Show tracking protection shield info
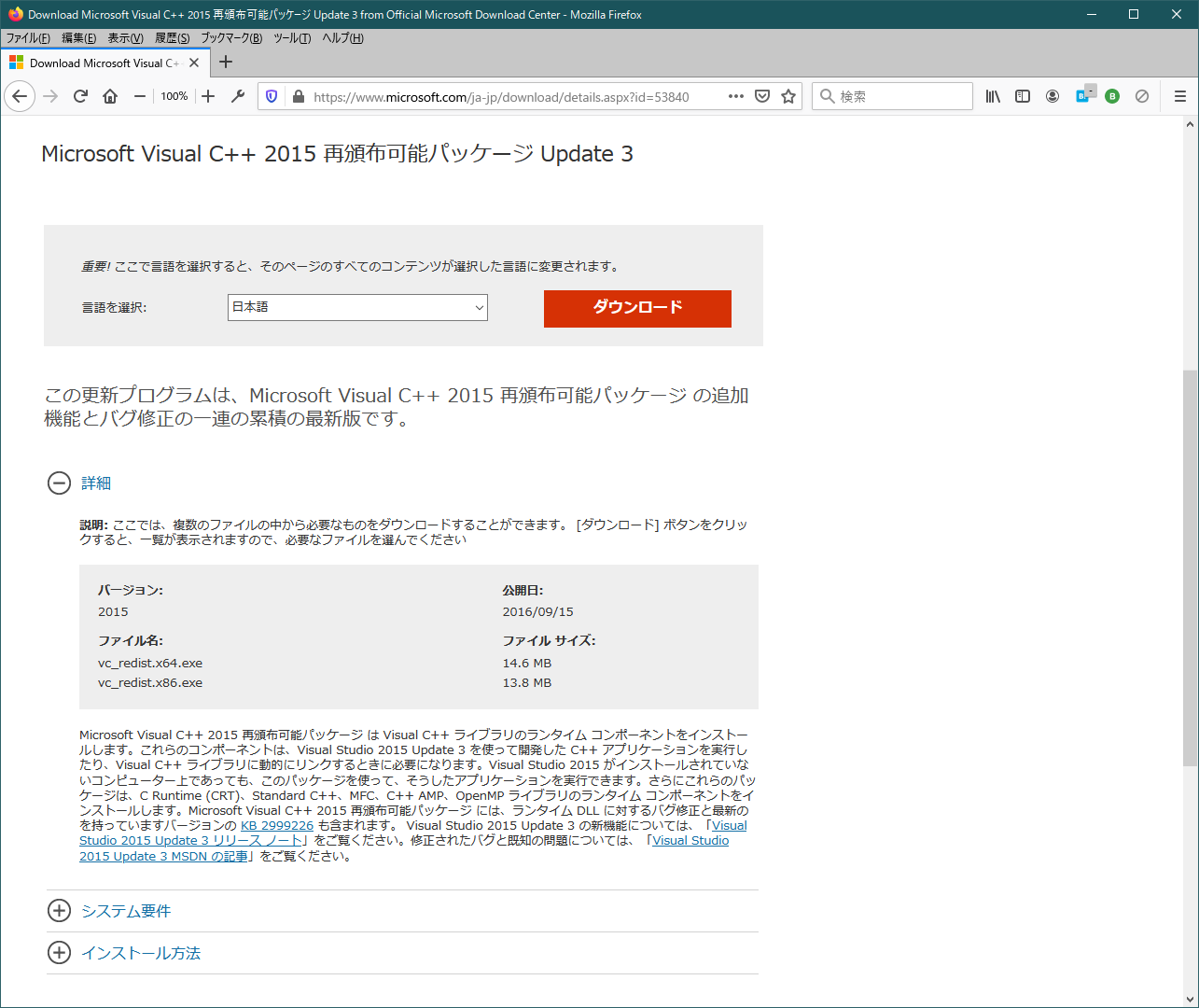Image resolution: width=1199 pixels, height=1008 pixels. pyautogui.click(x=272, y=96)
